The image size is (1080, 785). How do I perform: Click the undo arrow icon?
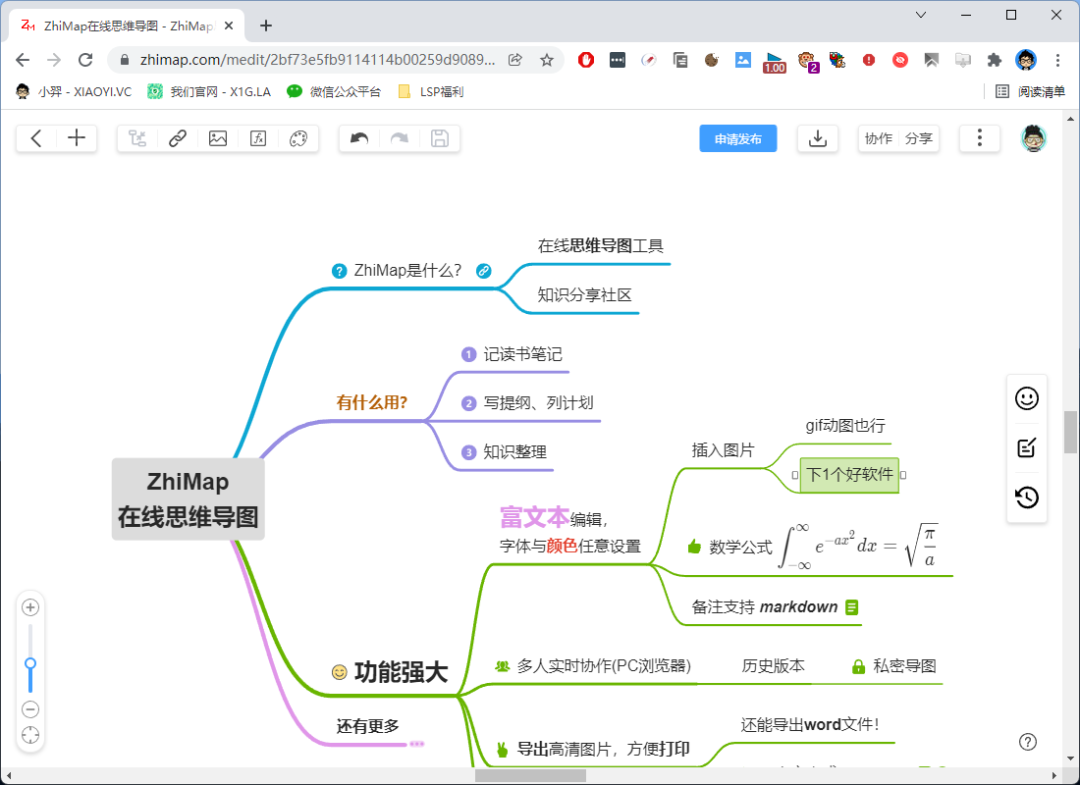[x=360, y=139]
